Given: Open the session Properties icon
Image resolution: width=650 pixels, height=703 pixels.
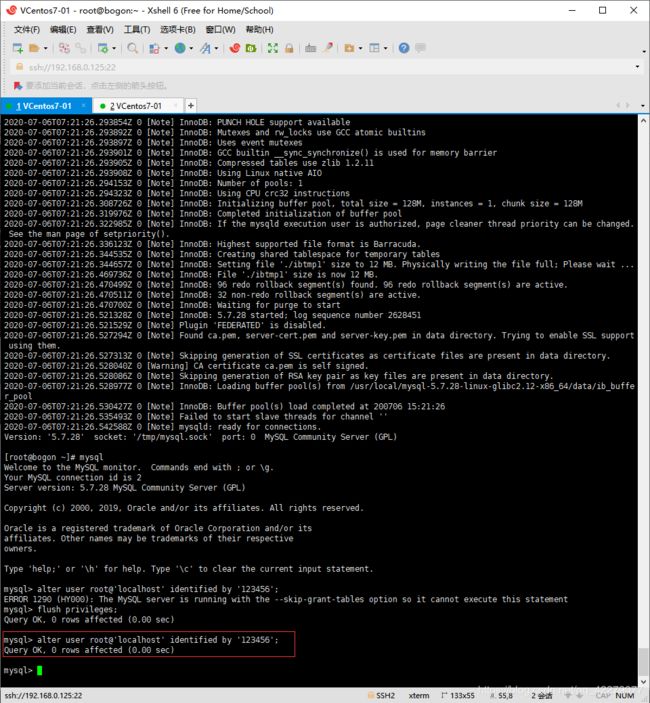Looking at the screenshot, I should 103,48.
